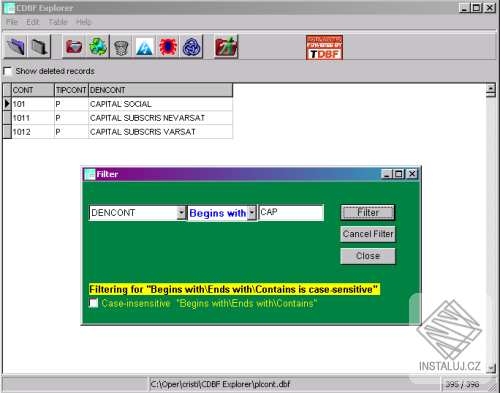Click the file path in the status bar
The image size is (500, 393).
point(220,384)
